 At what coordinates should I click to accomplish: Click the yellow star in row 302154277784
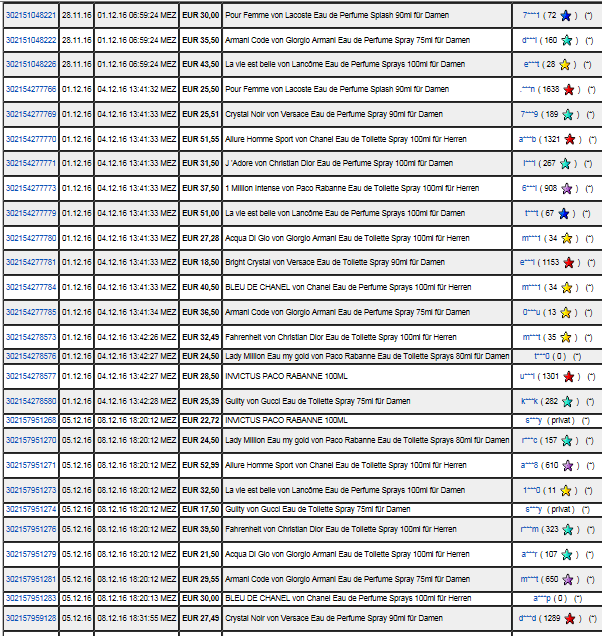[x=567, y=288]
